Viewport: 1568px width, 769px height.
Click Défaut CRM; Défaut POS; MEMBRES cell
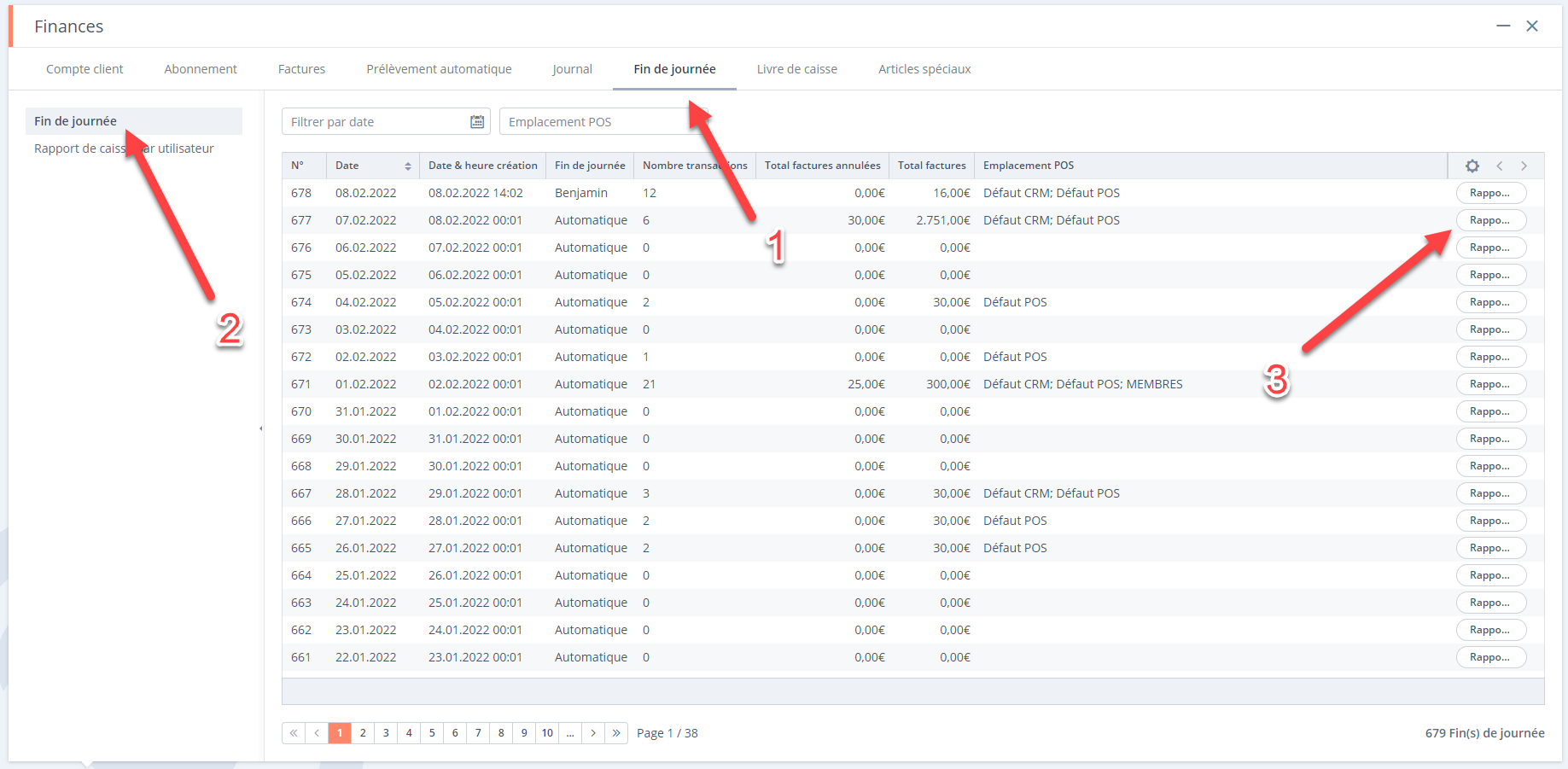point(1083,384)
